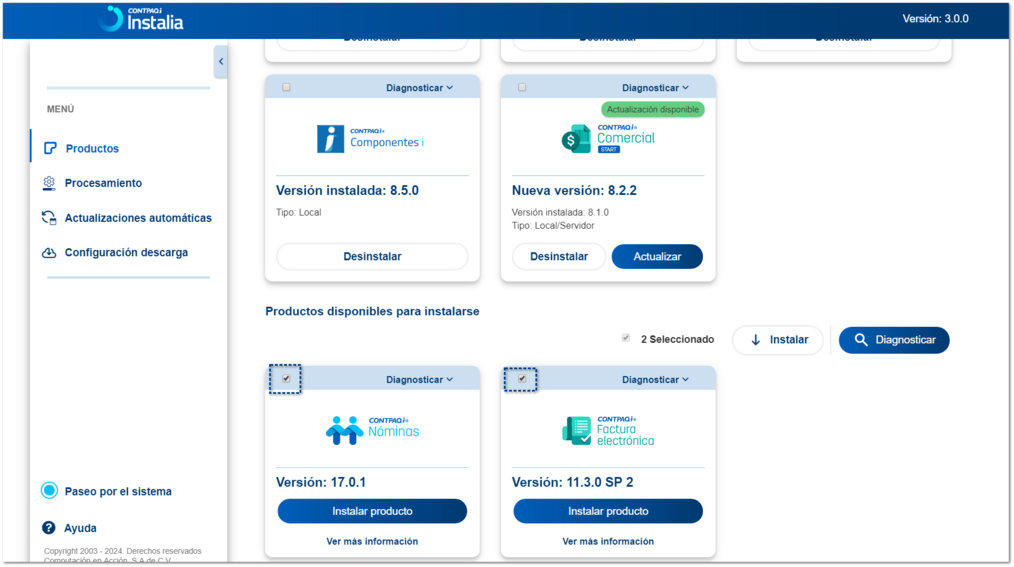Click 'Versión instalada: 8.5.0' text
1014x567 pixels.
pyautogui.click(x=347, y=191)
